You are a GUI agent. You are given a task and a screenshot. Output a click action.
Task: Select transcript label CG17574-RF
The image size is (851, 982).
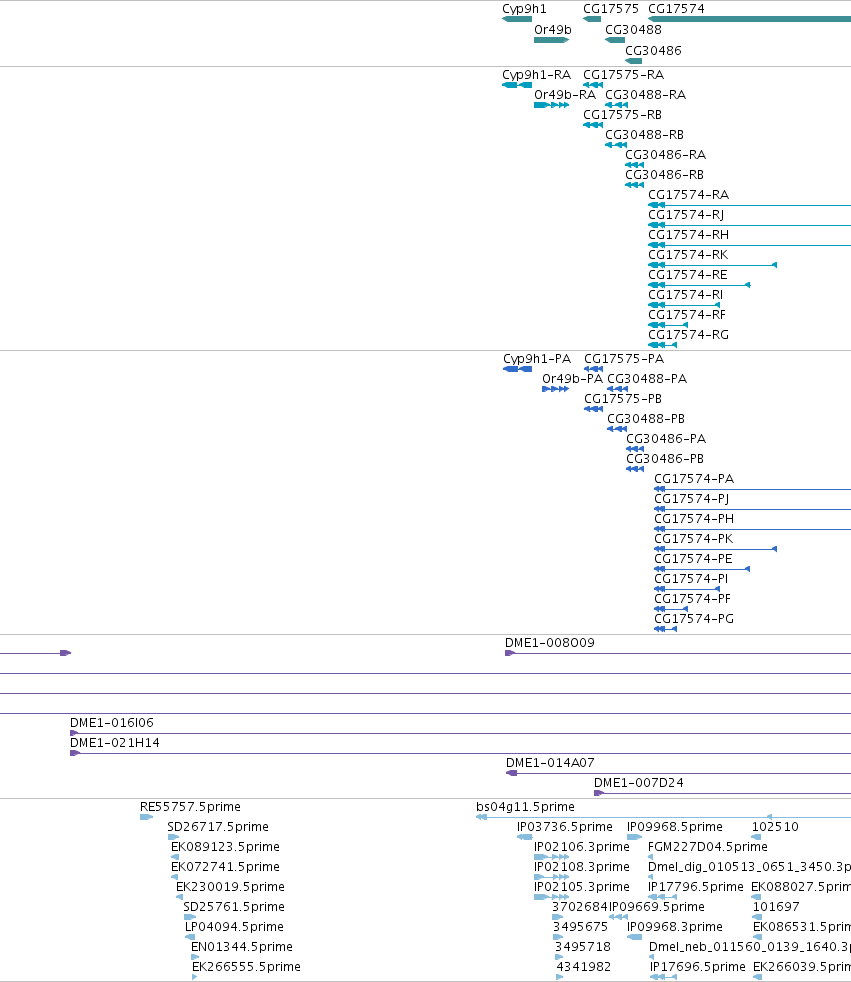pyautogui.click(x=687, y=315)
